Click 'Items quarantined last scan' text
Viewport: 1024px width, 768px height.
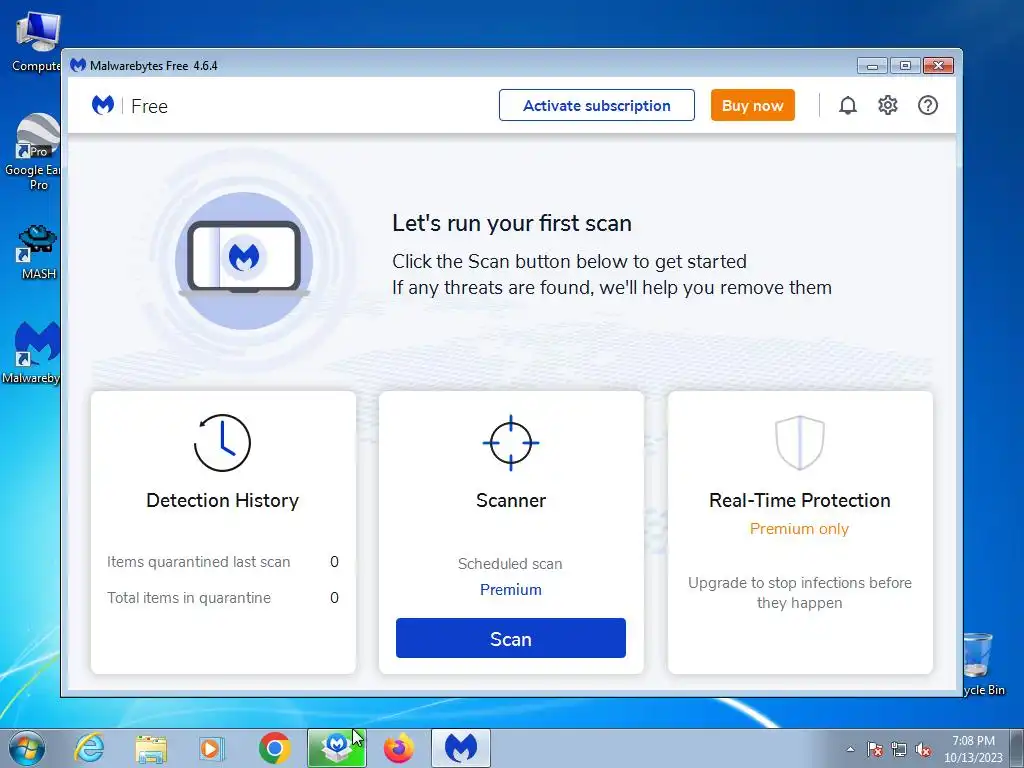(x=199, y=562)
